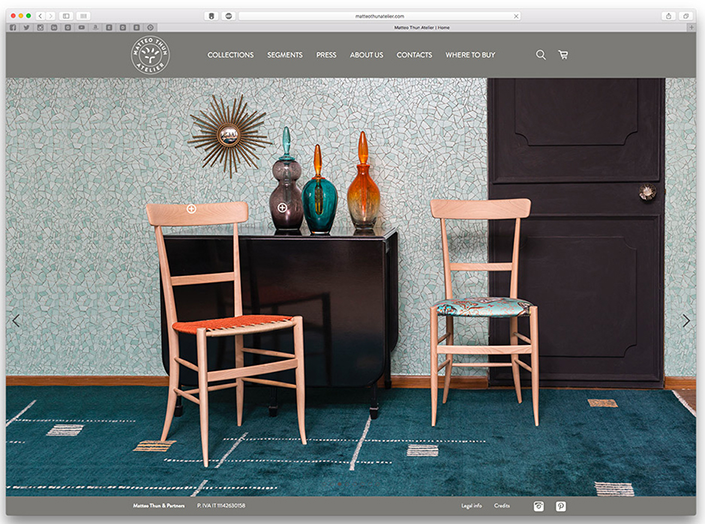Click the plus hotspot on the chair
705x524 pixels.
pyautogui.click(x=191, y=210)
